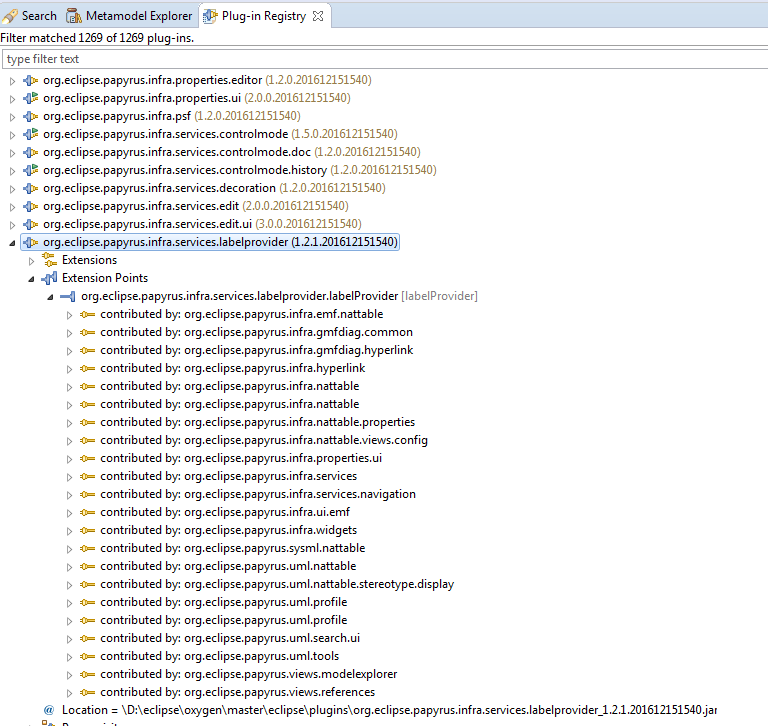Image resolution: width=768 pixels, height=726 pixels.
Task: Expand contribution from uml.tools
Action: pos(70,657)
